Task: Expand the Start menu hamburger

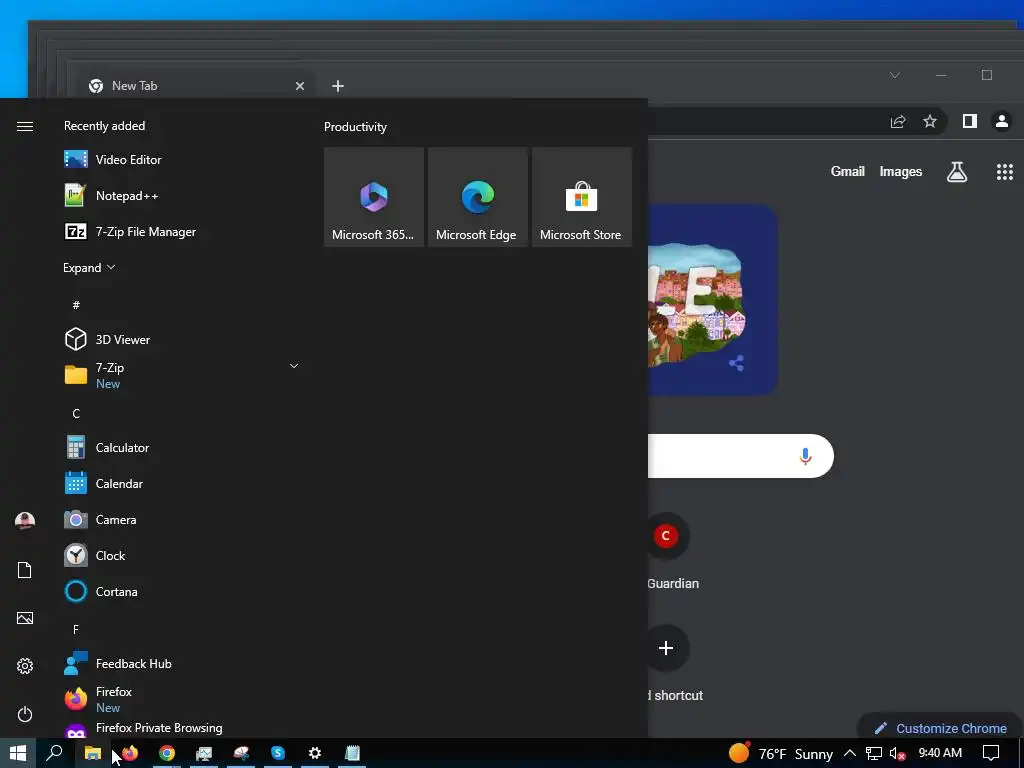Action: pos(25,126)
